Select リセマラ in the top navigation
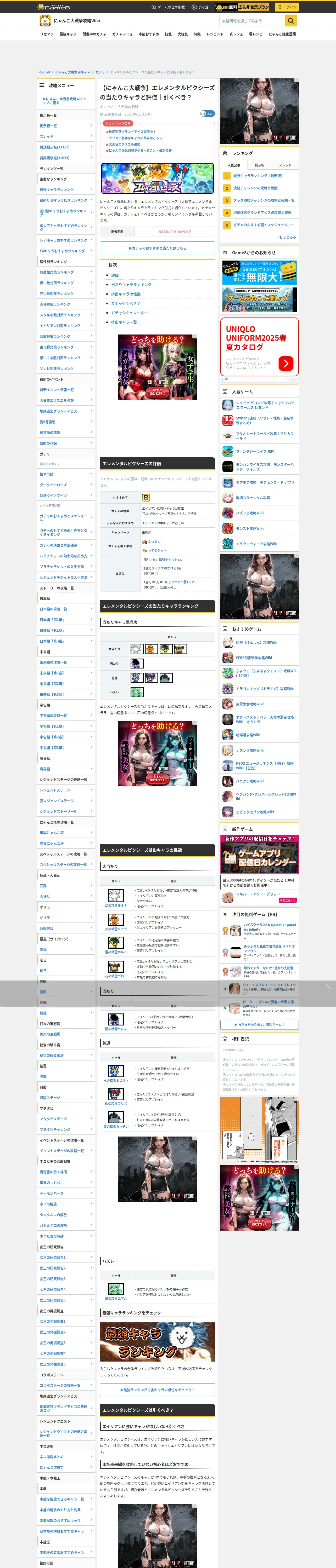This screenshot has width=336, height=1568. [x=46, y=34]
